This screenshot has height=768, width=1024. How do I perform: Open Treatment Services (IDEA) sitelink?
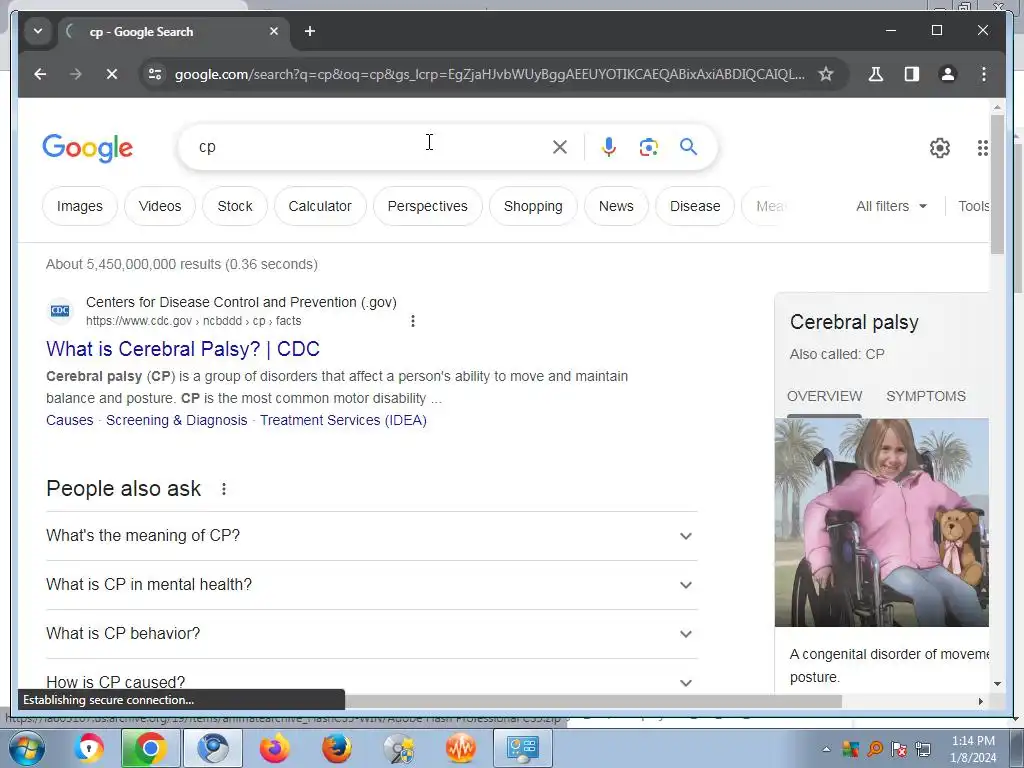[344, 420]
